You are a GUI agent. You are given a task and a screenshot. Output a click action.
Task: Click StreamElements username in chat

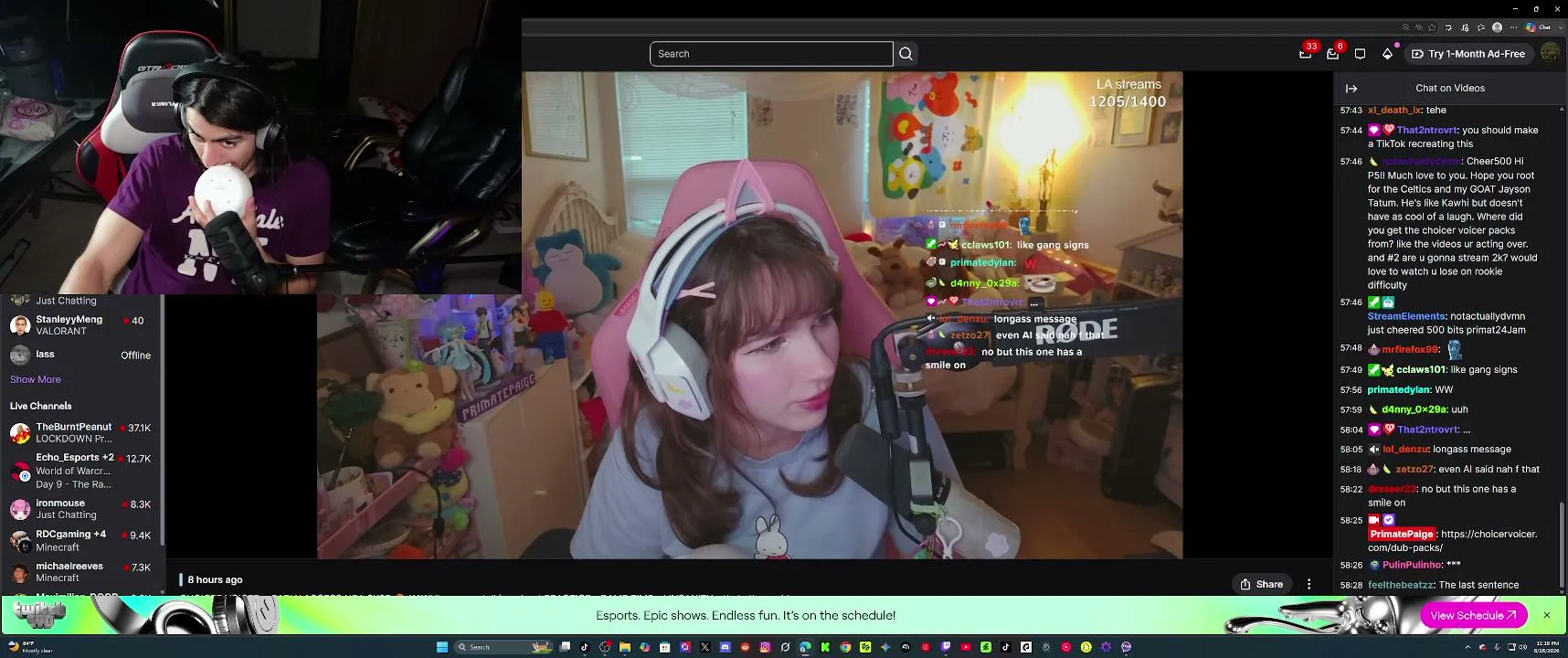click(1405, 316)
